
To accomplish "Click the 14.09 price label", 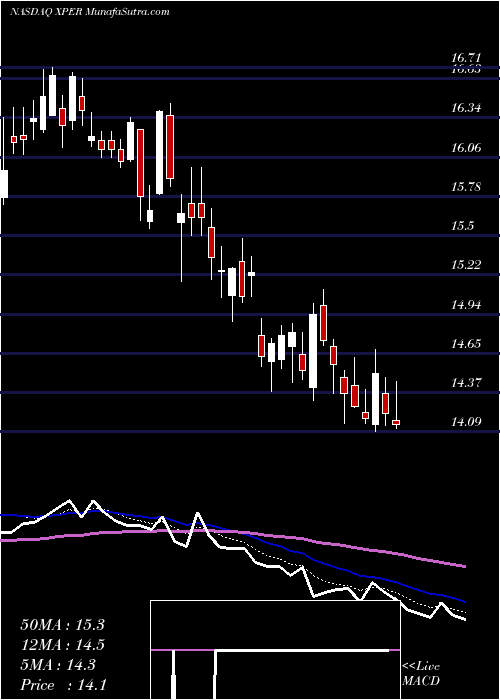I will pyautogui.click(x=466, y=422).
